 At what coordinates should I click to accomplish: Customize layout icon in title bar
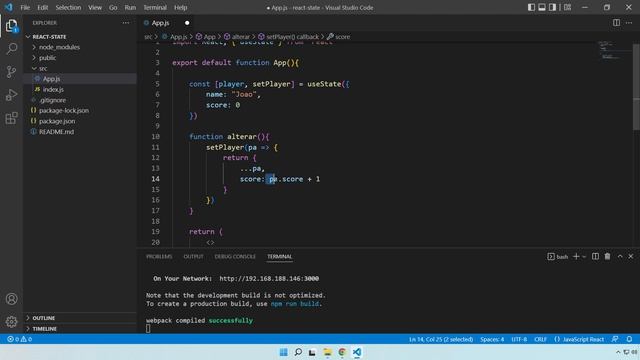point(567,7)
